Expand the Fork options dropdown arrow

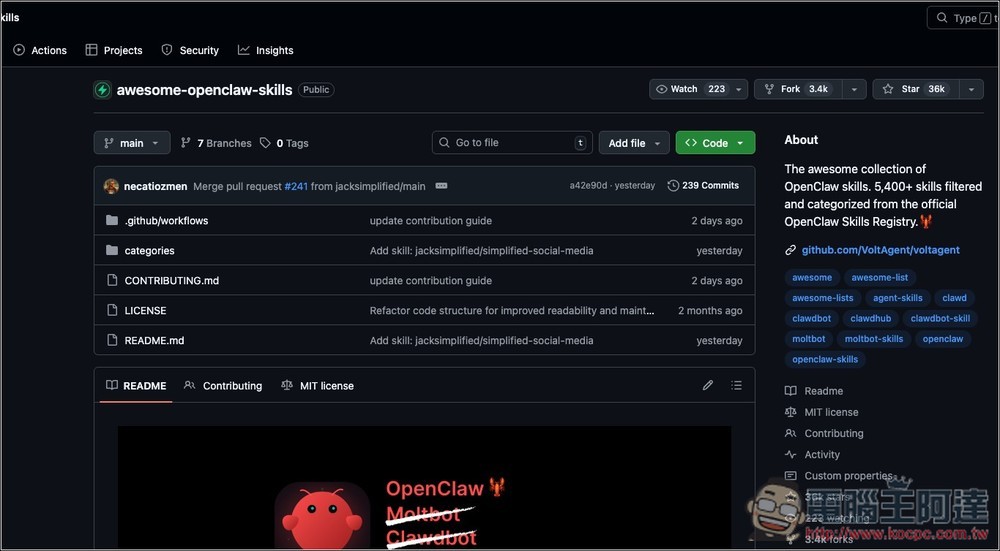click(854, 89)
